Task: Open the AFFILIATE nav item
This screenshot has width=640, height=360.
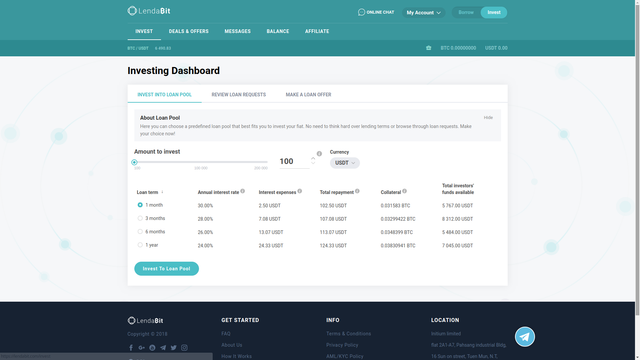Action: (317, 31)
